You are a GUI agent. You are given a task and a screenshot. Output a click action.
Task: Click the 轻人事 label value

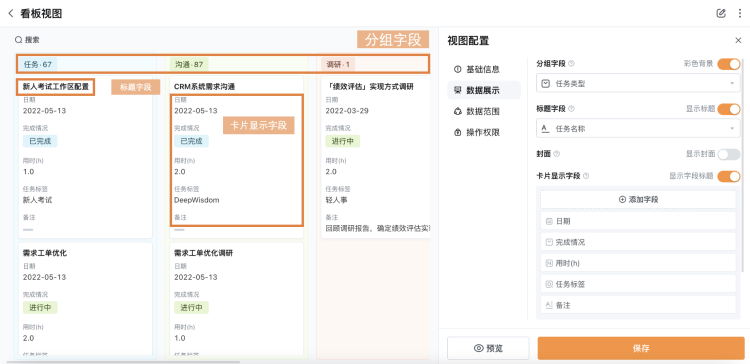point(337,200)
